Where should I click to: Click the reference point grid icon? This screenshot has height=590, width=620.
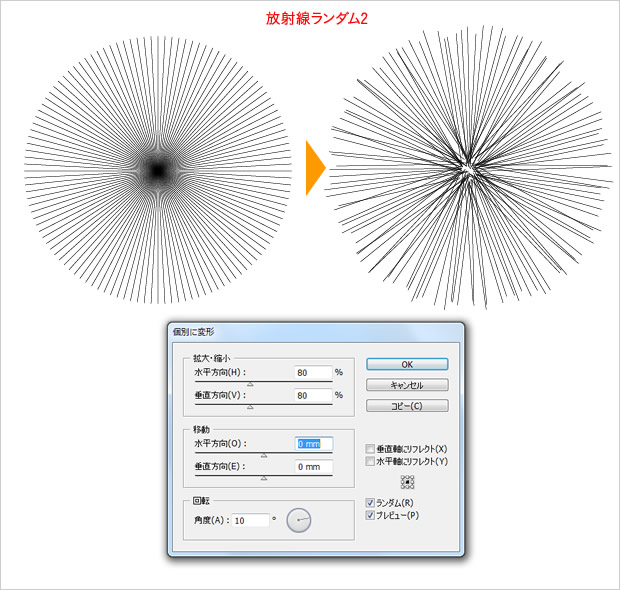(407, 482)
